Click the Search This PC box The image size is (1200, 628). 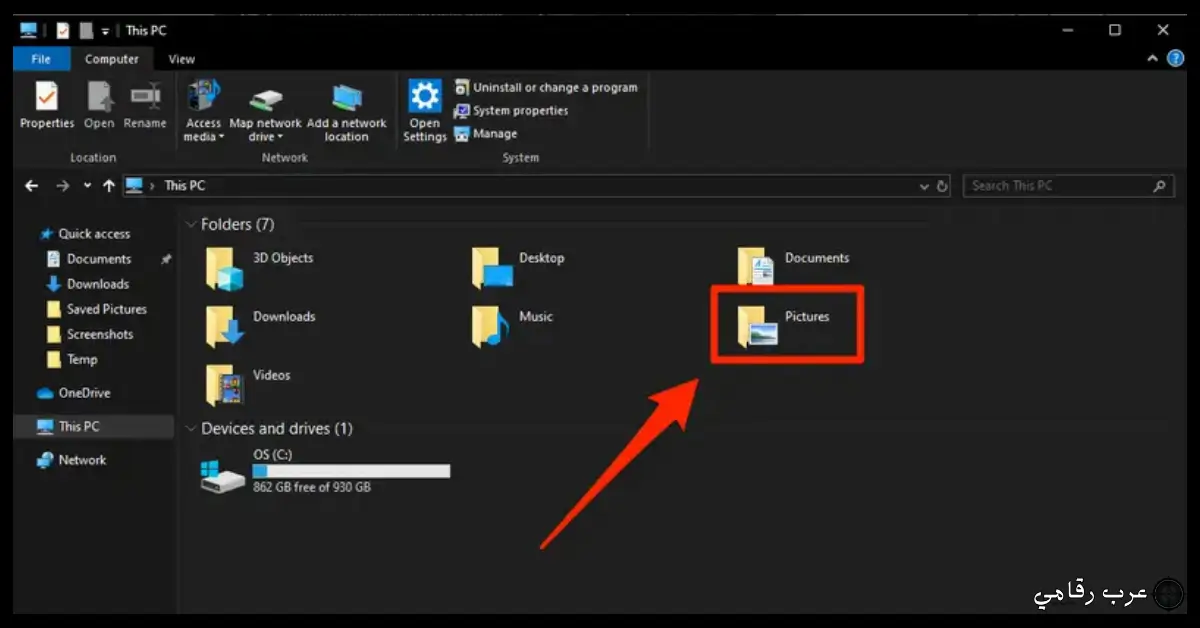[1068, 186]
